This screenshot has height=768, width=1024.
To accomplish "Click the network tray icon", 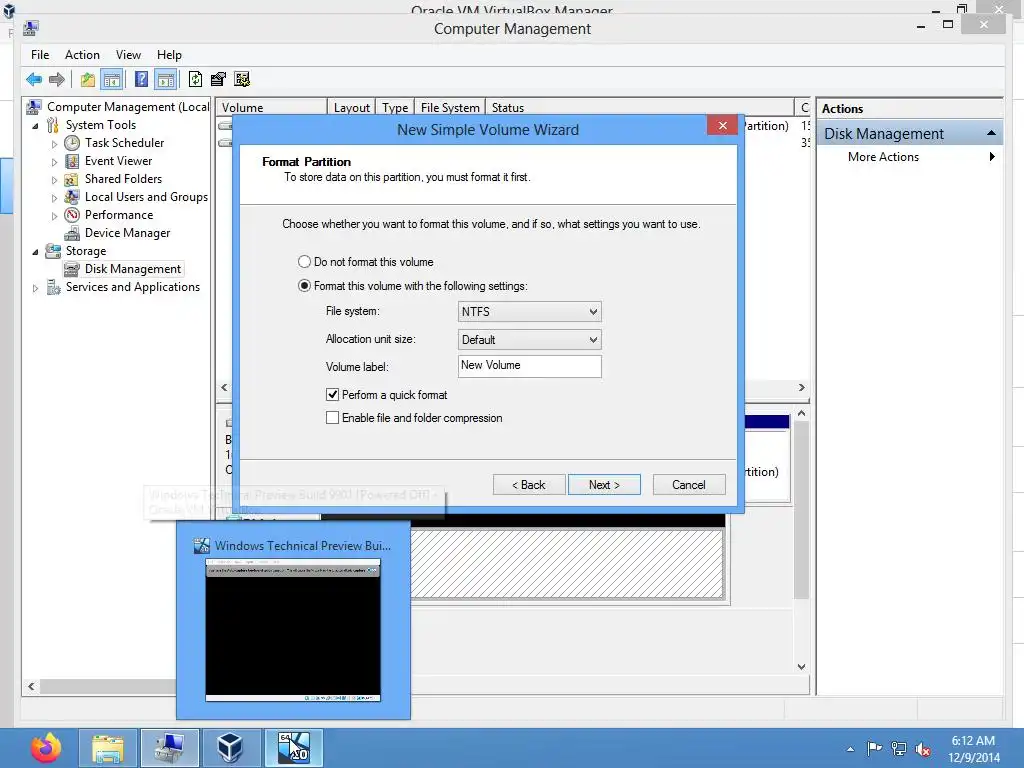I will pos(899,749).
